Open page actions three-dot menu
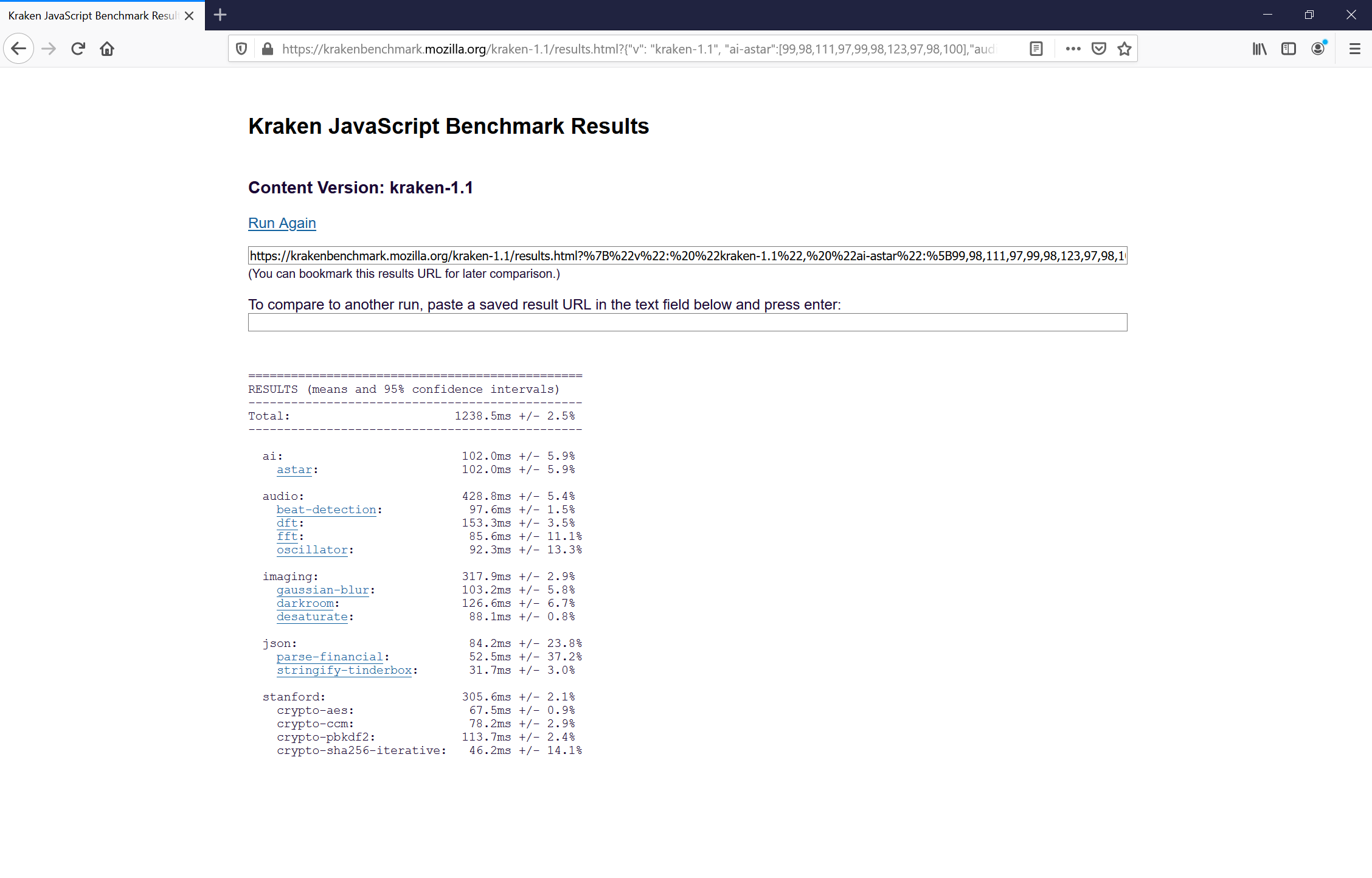This screenshot has height=878, width=1372. (x=1073, y=49)
